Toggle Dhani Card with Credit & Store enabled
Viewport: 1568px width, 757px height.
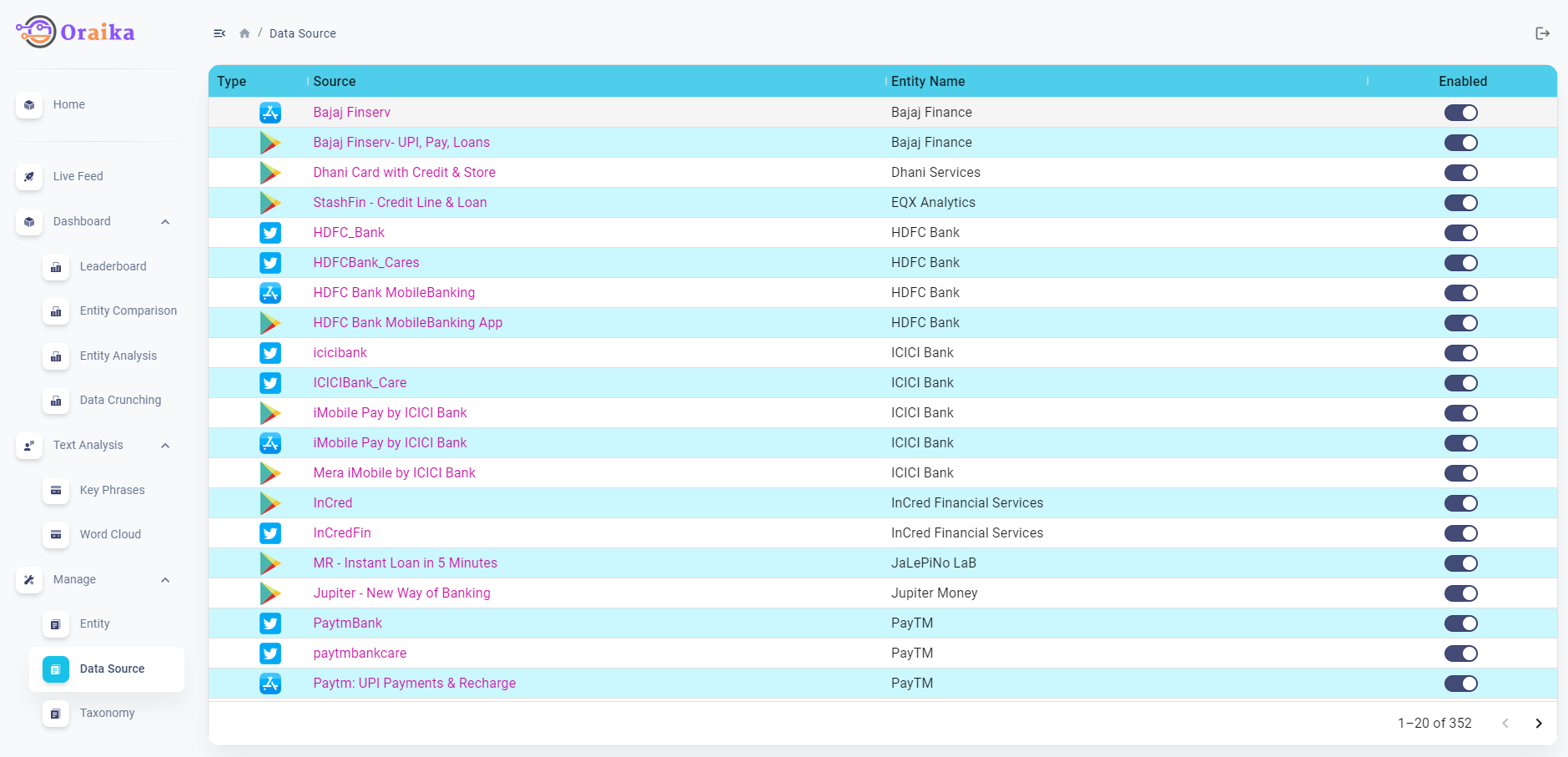[x=1461, y=173]
